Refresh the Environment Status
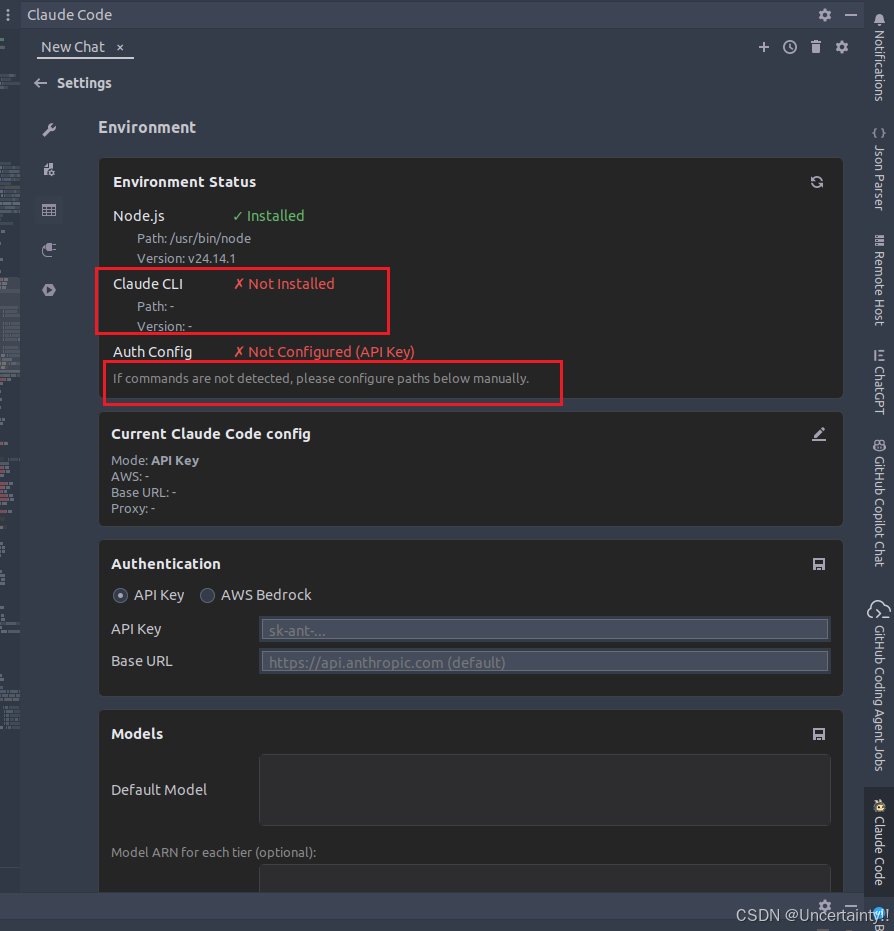This screenshot has height=931, width=894. coord(817,182)
